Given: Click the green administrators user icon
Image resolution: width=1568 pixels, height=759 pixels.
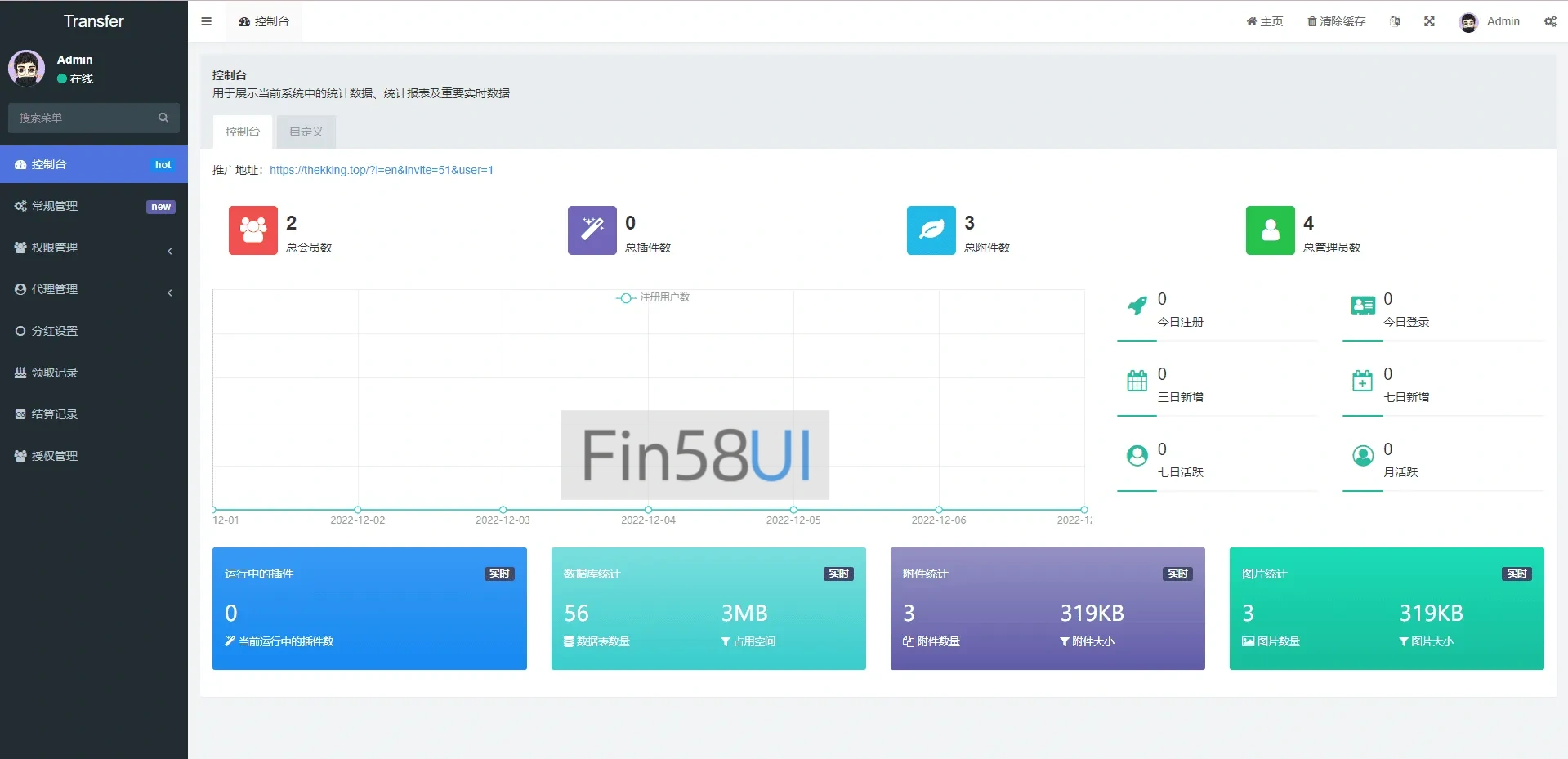Looking at the screenshot, I should (1270, 230).
